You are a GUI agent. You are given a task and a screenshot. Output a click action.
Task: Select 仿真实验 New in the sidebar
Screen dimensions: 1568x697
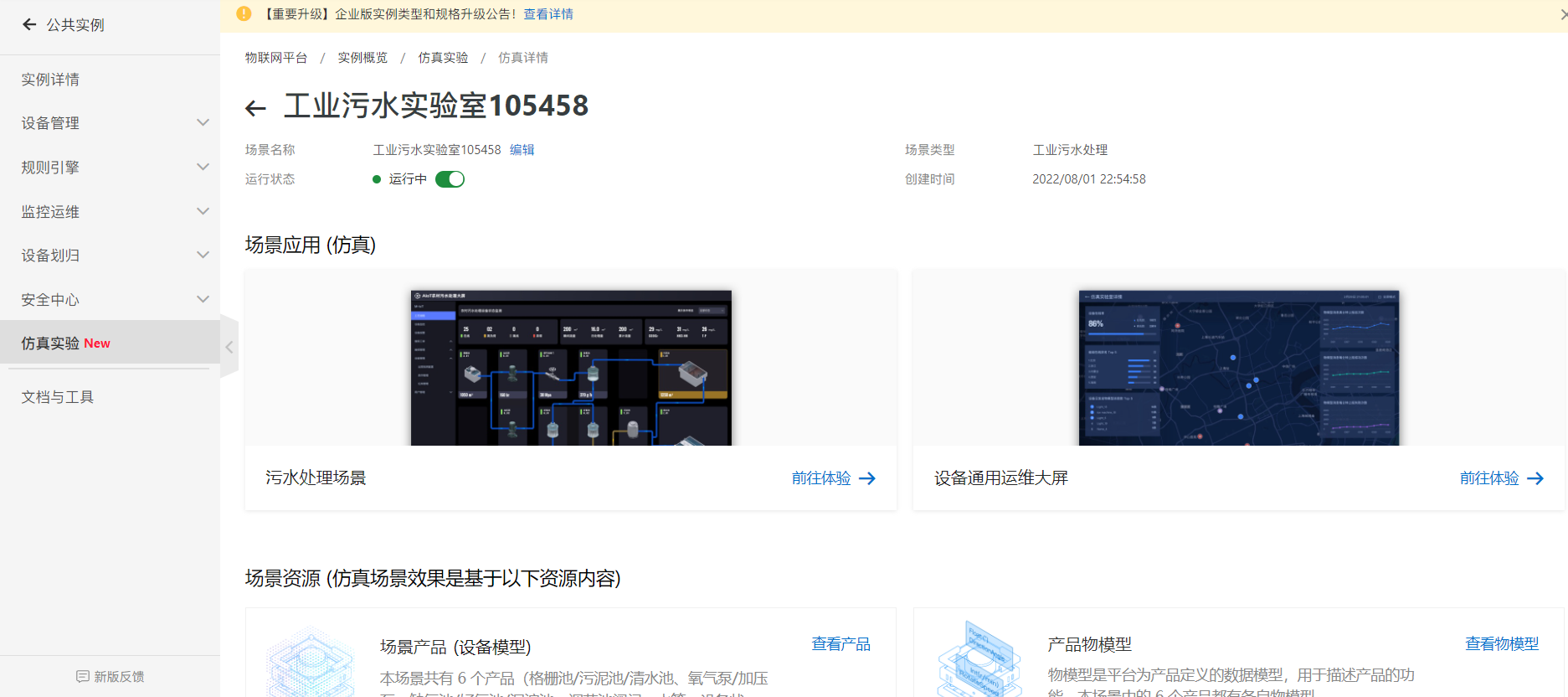[110, 343]
